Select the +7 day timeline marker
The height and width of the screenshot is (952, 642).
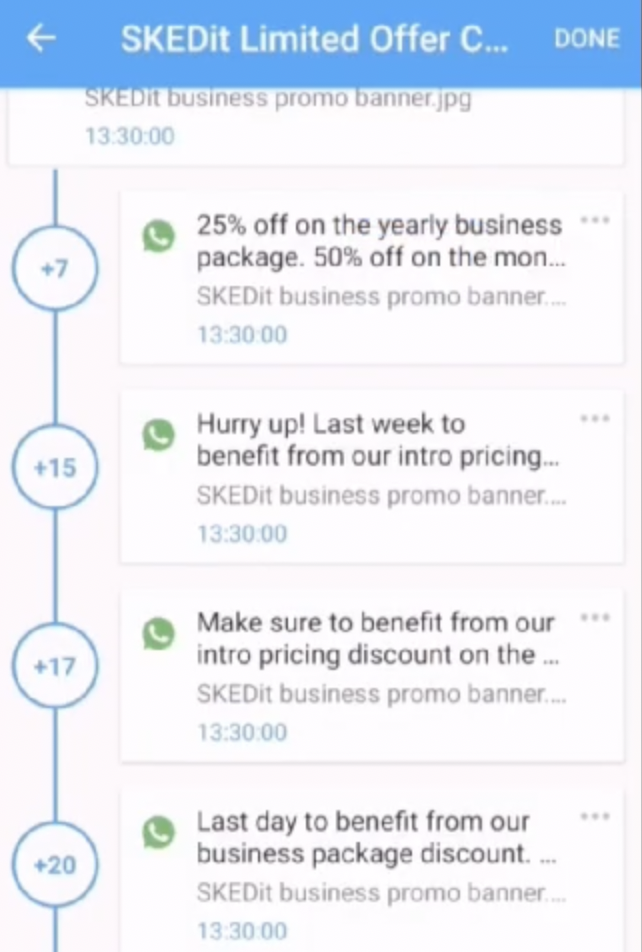click(x=55, y=269)
